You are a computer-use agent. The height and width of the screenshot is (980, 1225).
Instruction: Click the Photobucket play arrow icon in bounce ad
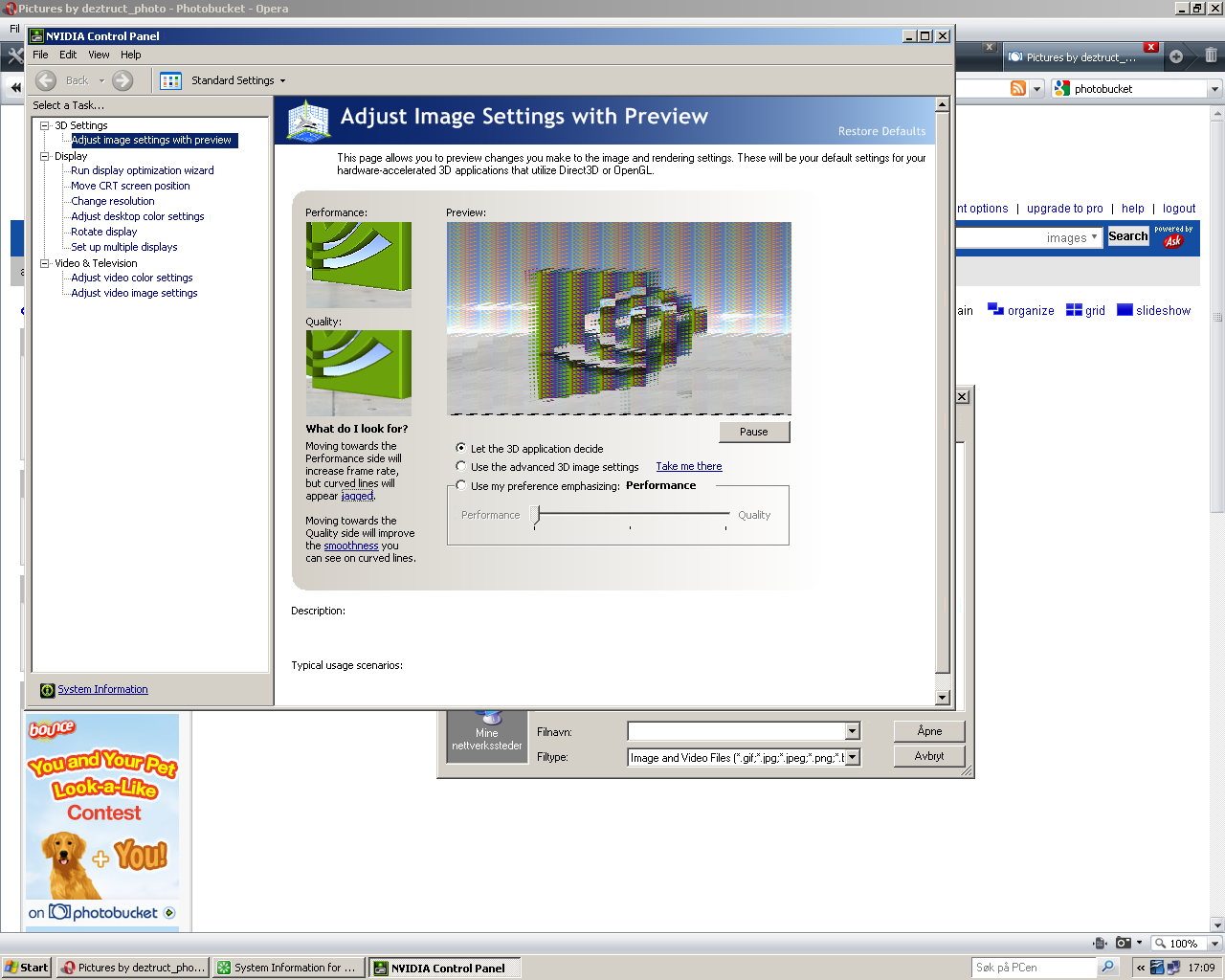click(x=169, y=913)
